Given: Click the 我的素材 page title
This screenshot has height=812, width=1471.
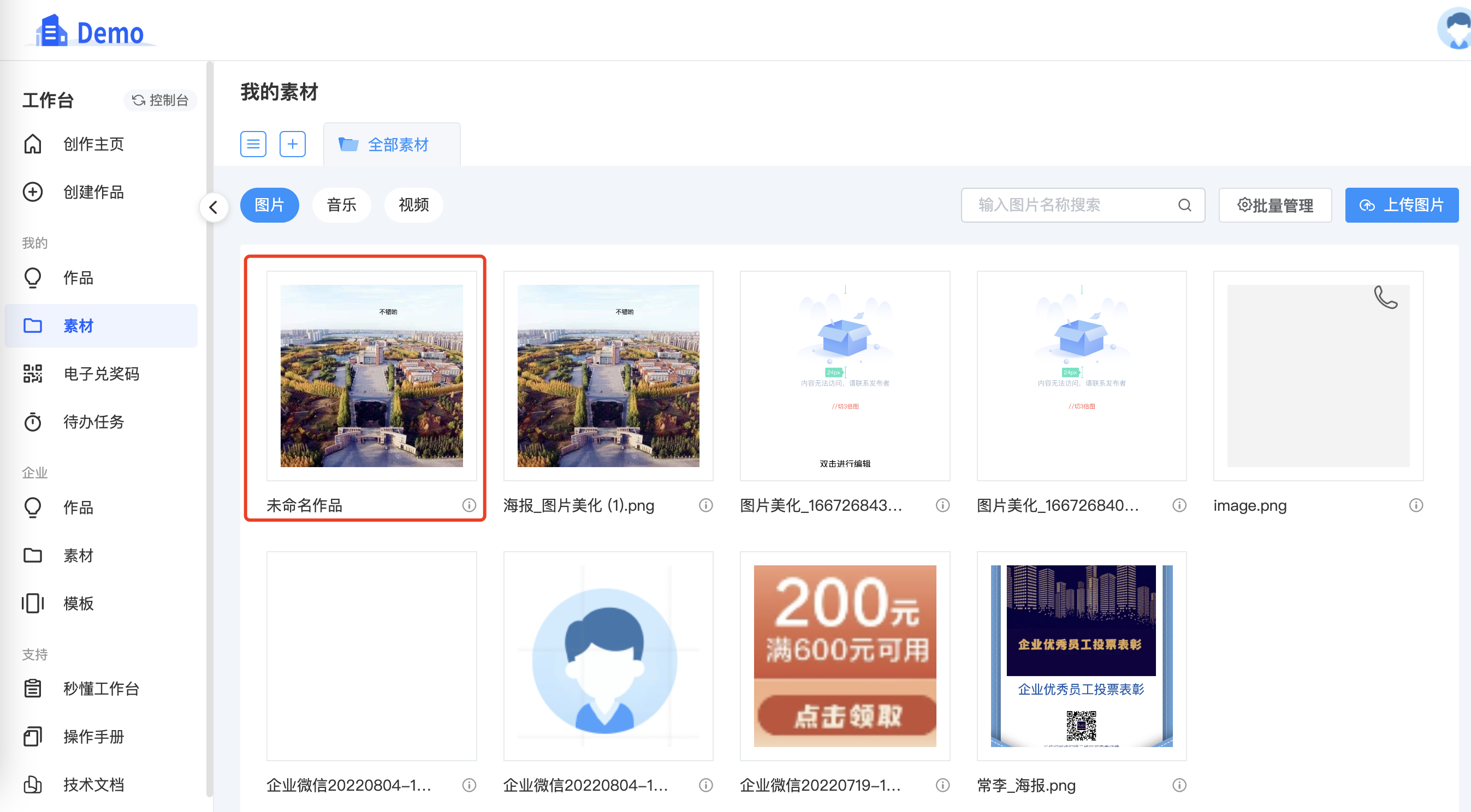Looking at the screenshot, I should coord(279,92).
